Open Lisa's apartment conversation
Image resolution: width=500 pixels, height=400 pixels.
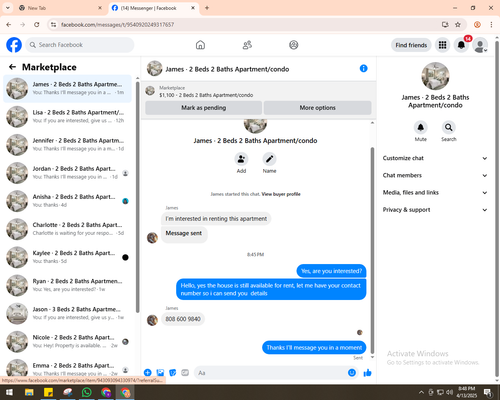tap(67, 116)
